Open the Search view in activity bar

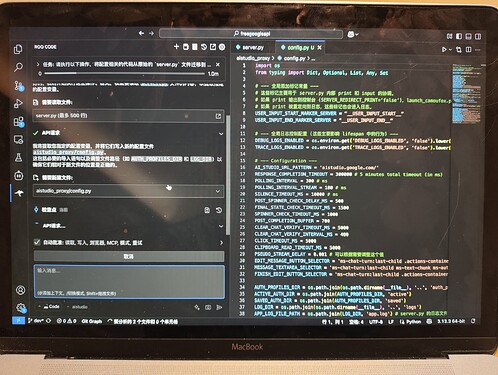coord(18,67)
